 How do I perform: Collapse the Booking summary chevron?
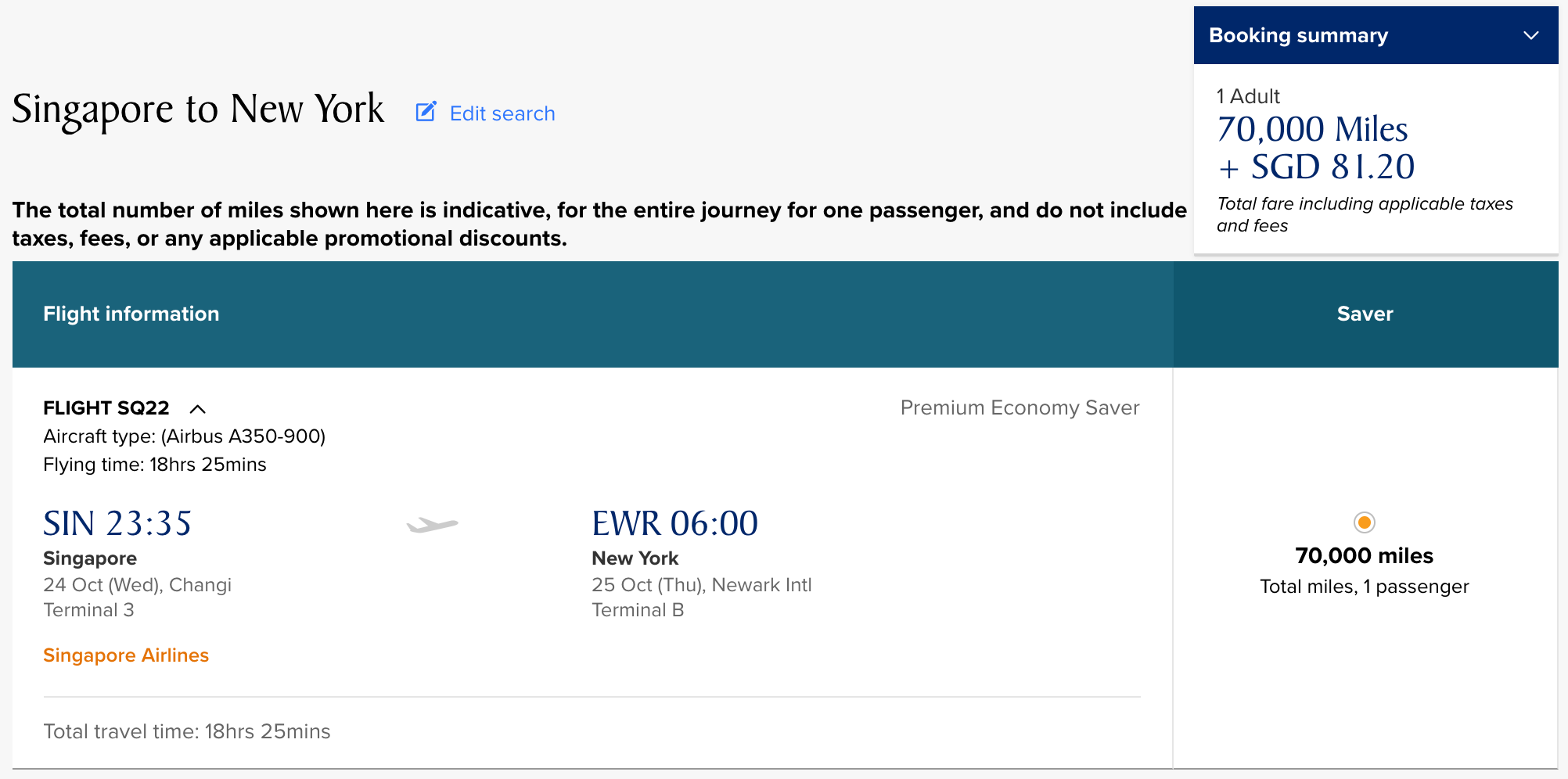[x=1530, y=36]
